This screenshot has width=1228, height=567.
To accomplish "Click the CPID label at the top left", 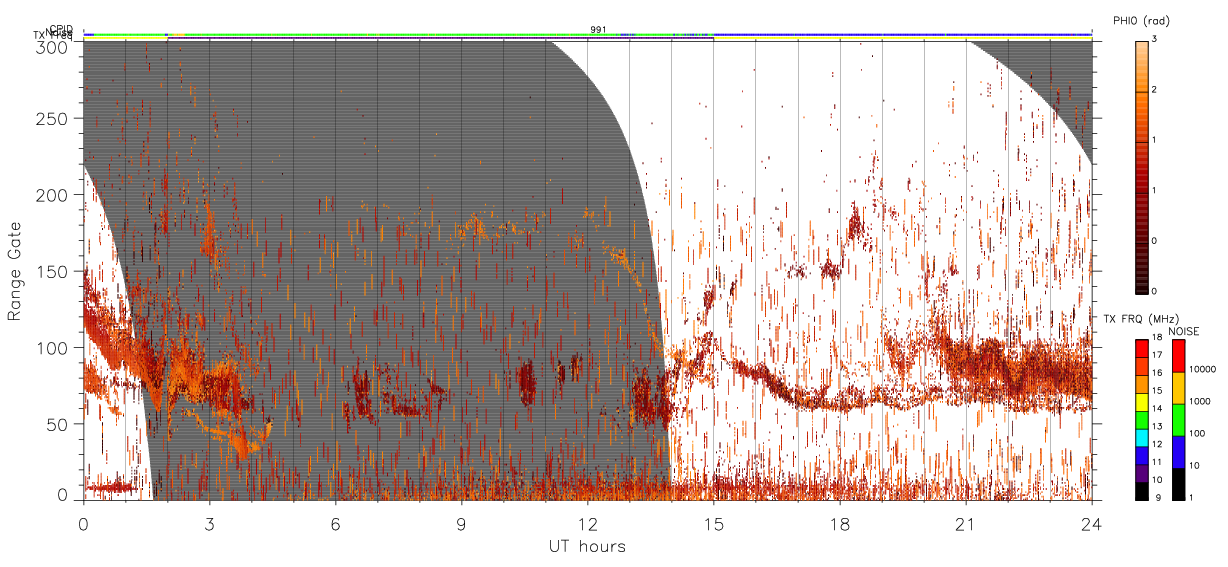I will (61, 29).
